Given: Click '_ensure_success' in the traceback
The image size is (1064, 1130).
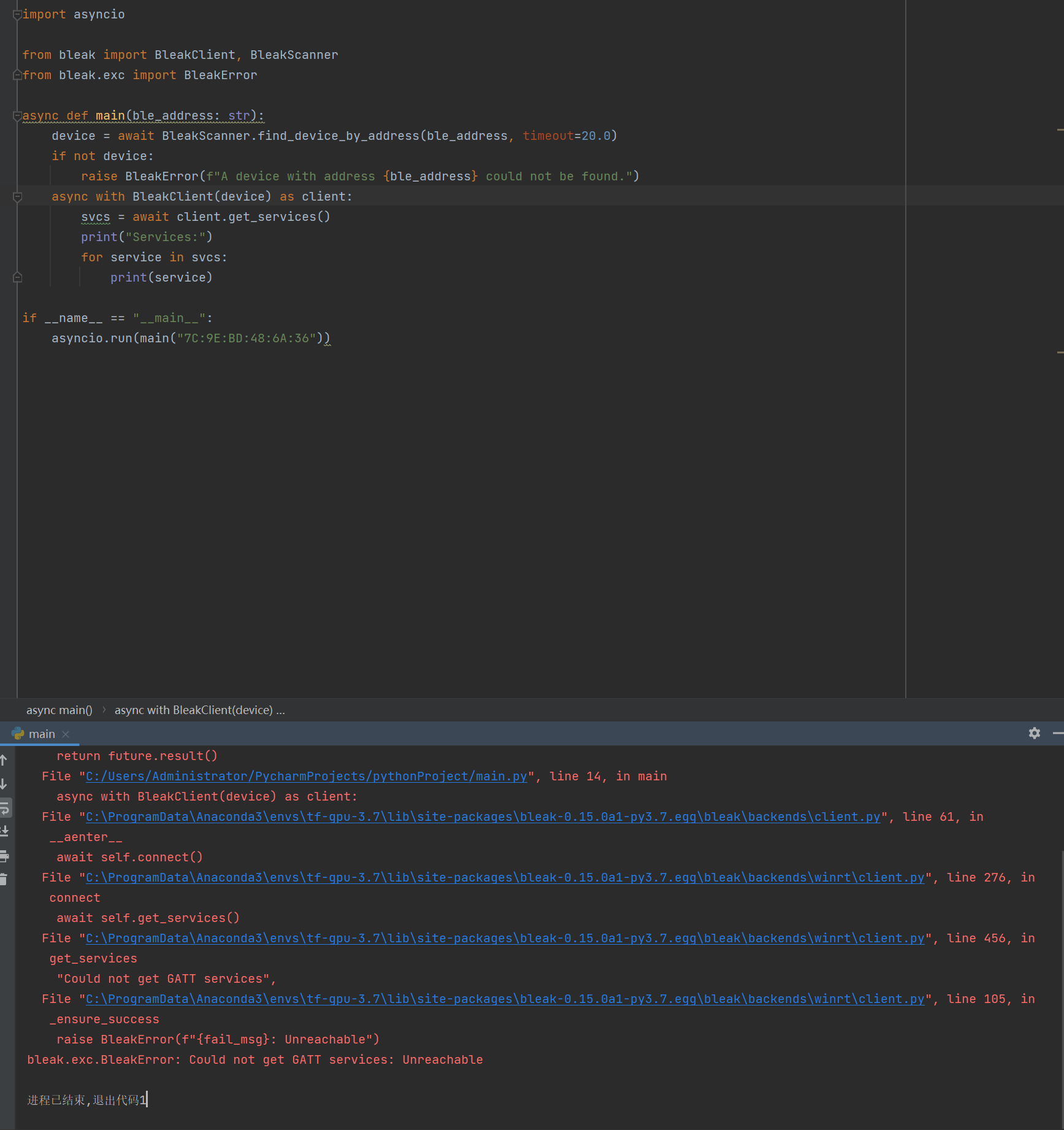Looking at the screenshot, I should [104, 1019].
